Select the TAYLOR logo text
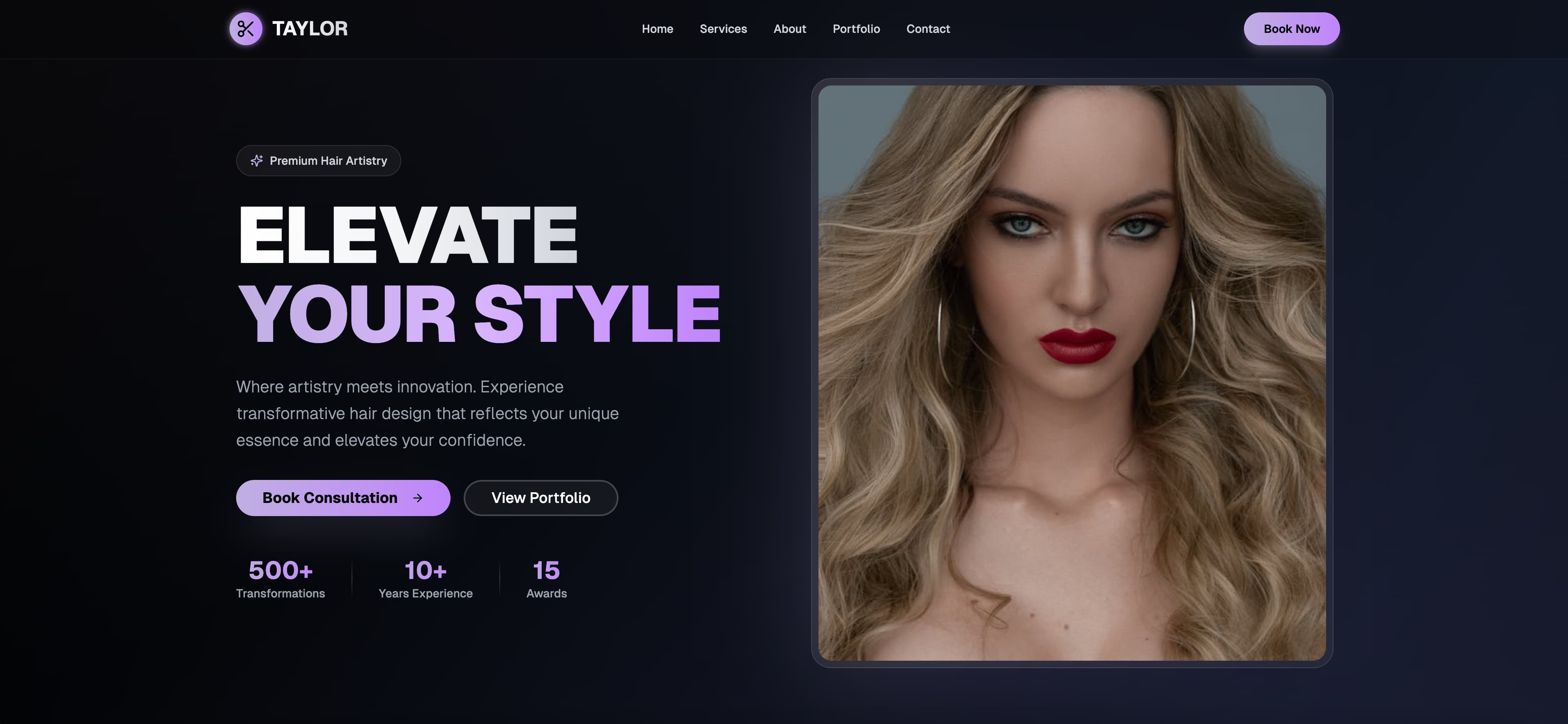Viewport: 1568px width, 724px height. click(310, 28)
